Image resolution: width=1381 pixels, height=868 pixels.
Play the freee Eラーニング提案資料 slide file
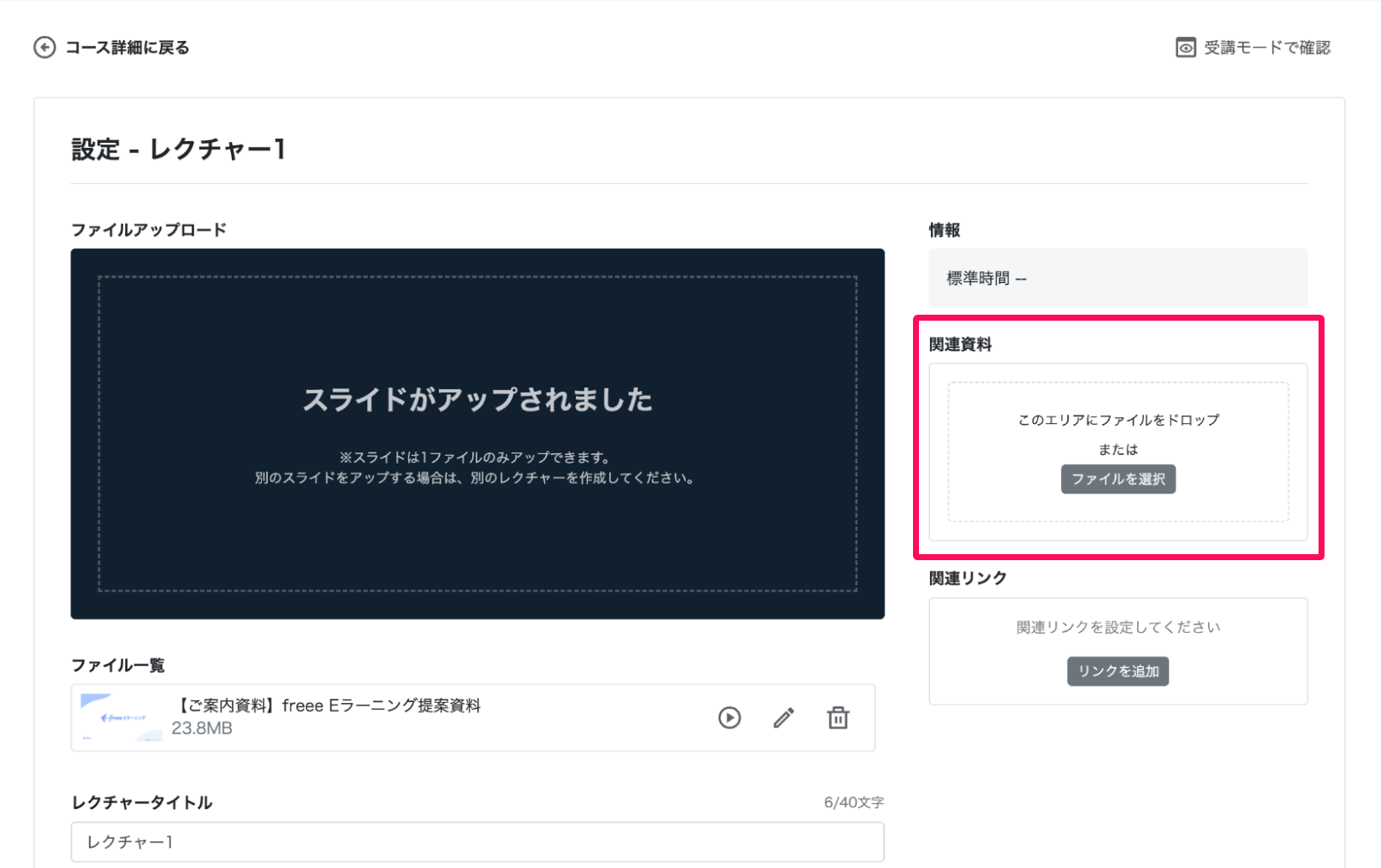(x=729, y=717)
